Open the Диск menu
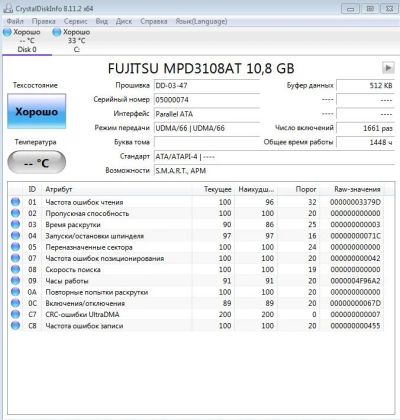The image size is (400, 420). point(124,21)
